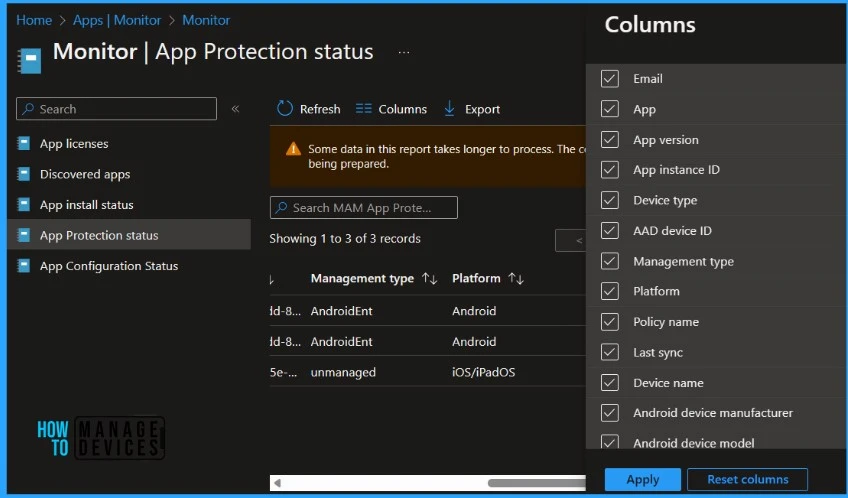The width and height of the screenshot is (848, 498).
Task: Click the Management type column header
Action: pos(362,278)
